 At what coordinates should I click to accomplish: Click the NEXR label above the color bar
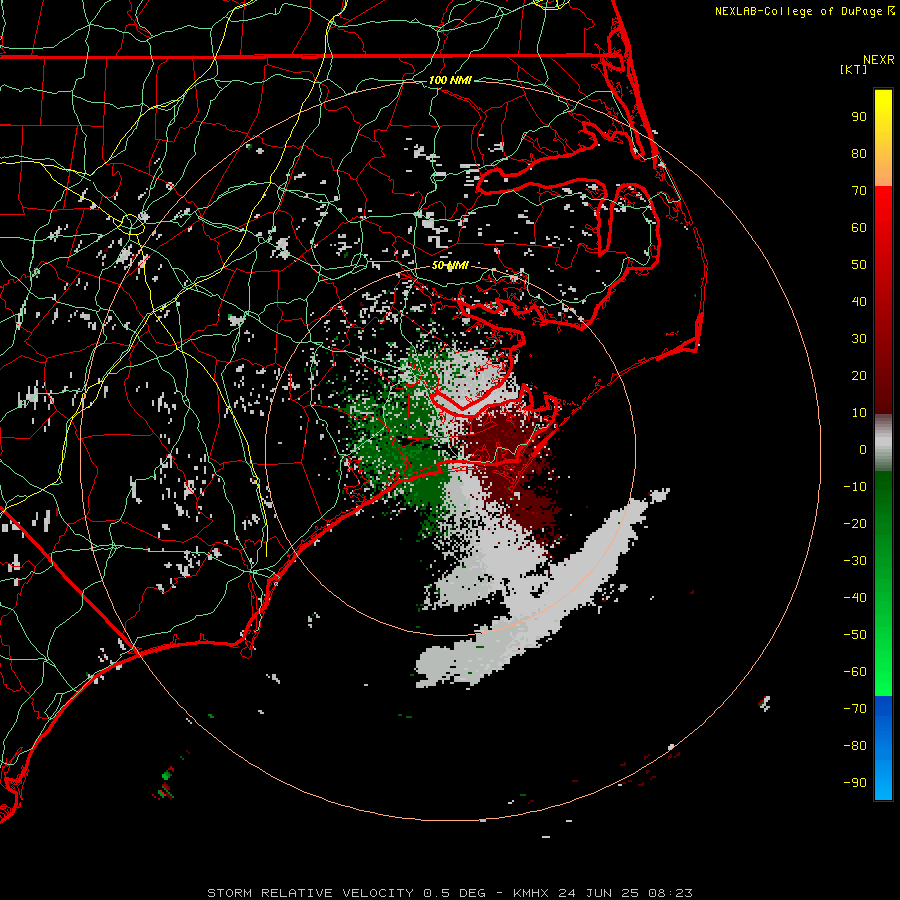[879, 60]
